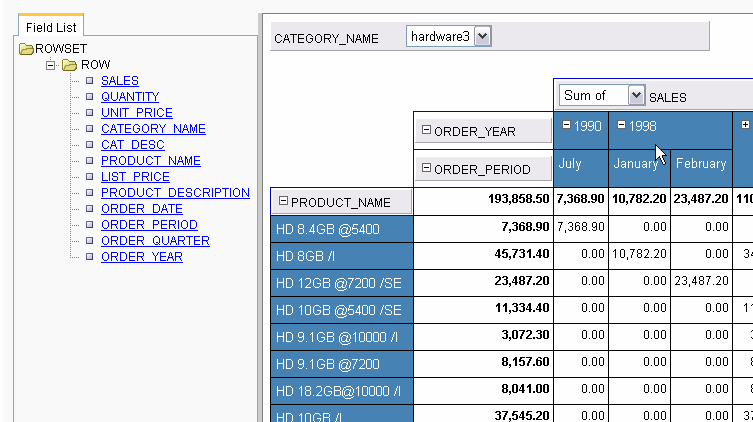Screen dimensions: 753x422
Task: Click the square icon beside ORDER_DATE field
Action: [x=89, y=208]
